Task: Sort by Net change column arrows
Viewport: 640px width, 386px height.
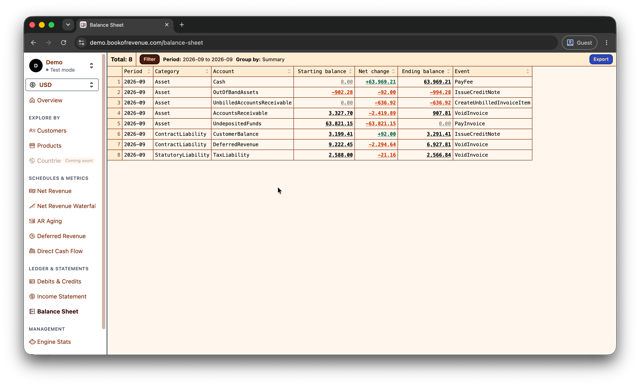Action: pos(393,71)
